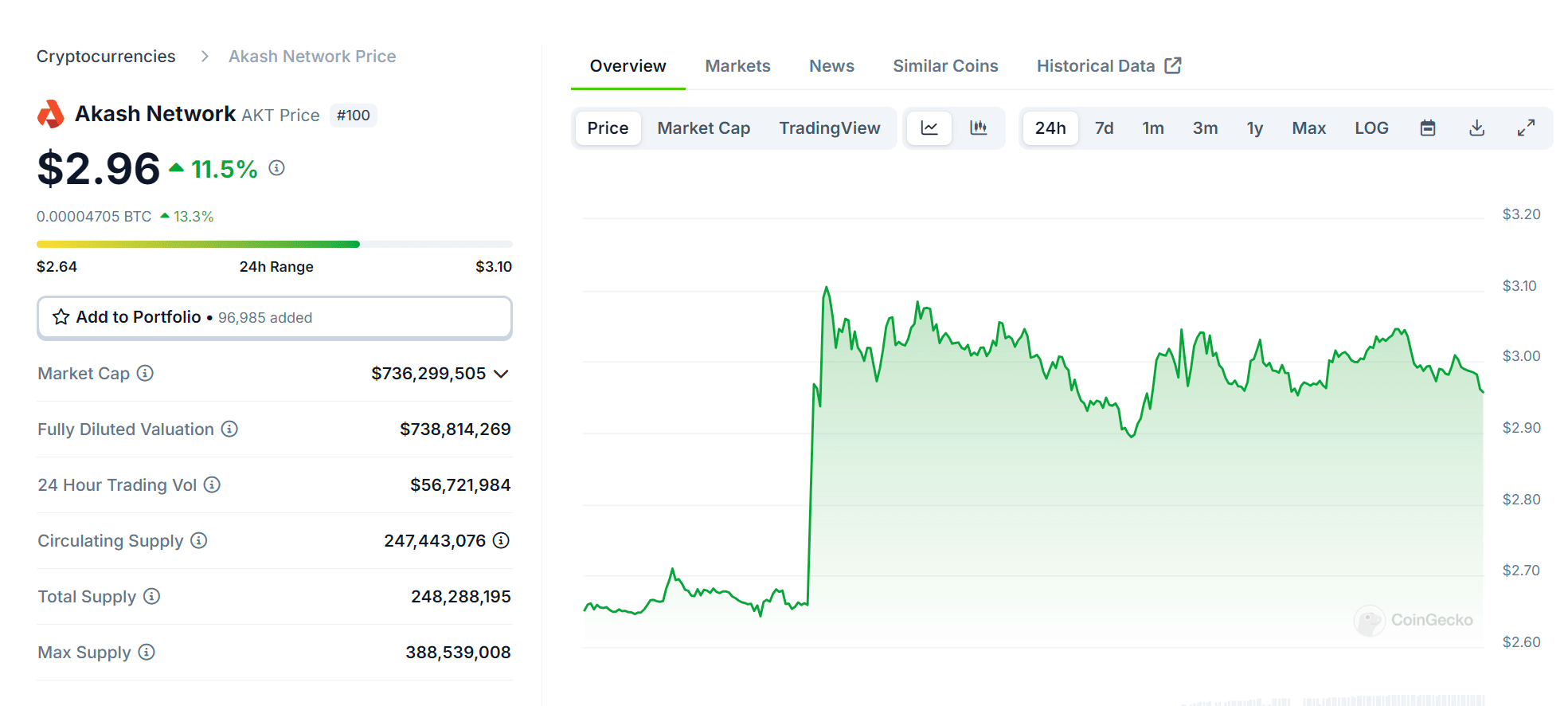Show Circulating Supply label info icon
1568x706 pixels.
(199, 540)
